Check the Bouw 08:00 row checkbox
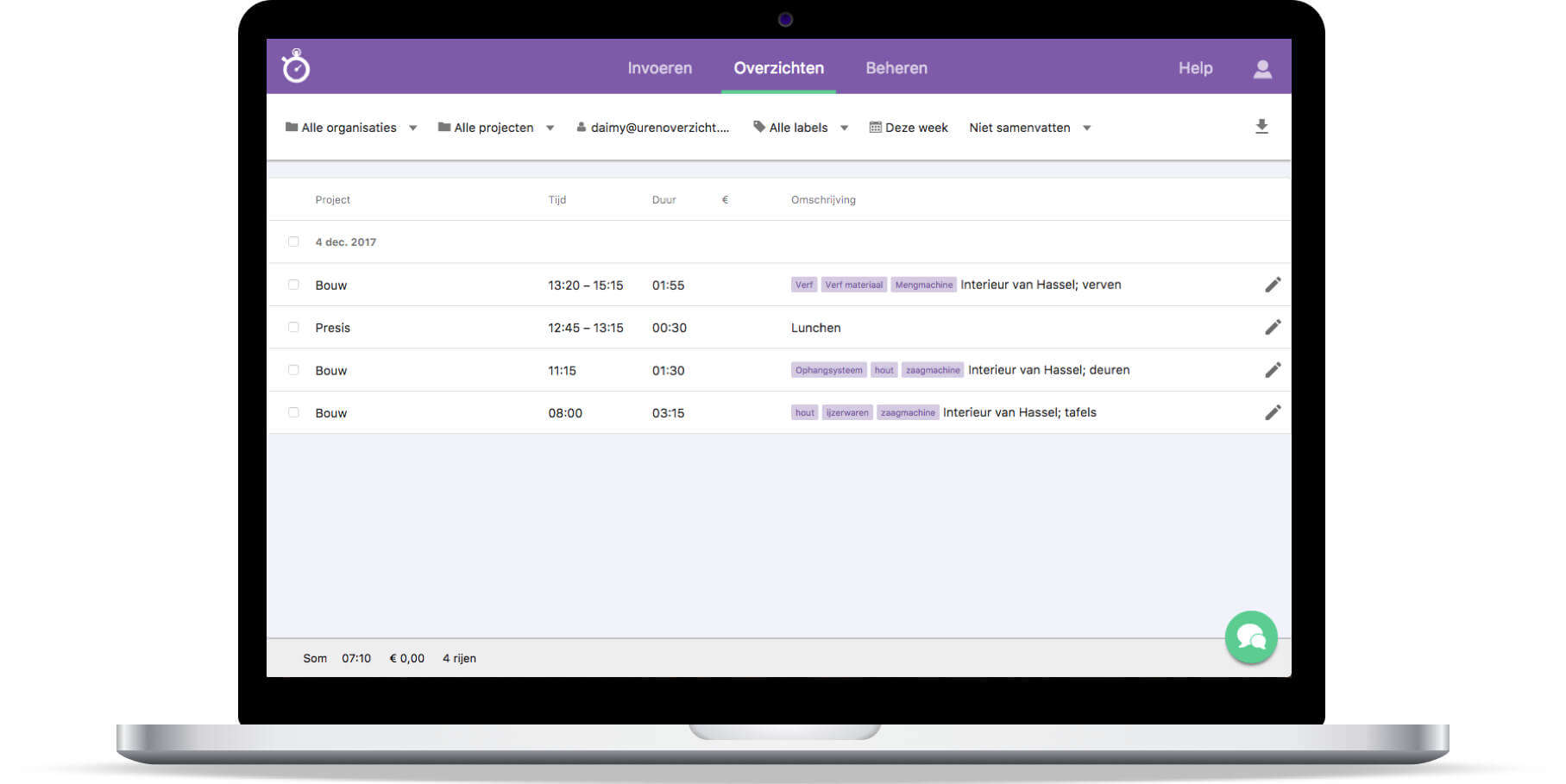The height and width of the screenshot is (784, 1566). click(x=293, y=412)
